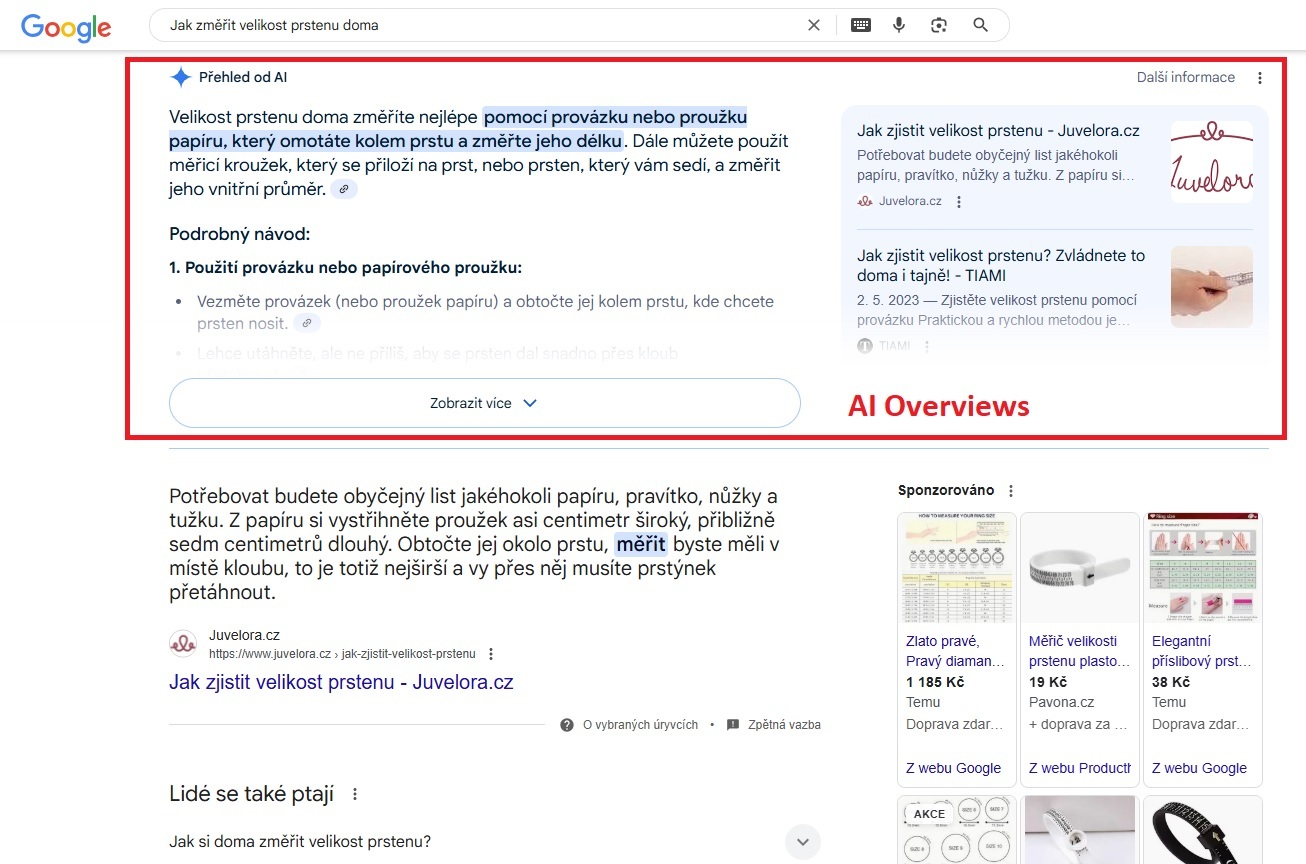Click the feedback icon by Zpětná vazba
The image size is (1306, 864).
[733, 725]
